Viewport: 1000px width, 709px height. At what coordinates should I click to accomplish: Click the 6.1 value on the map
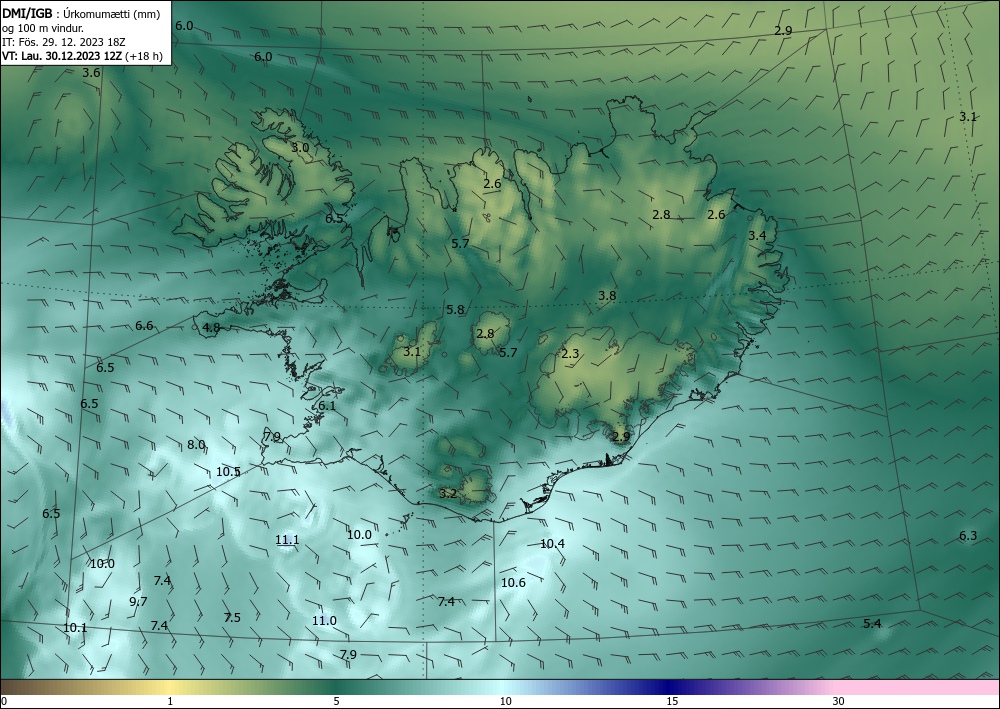point(327,406)
